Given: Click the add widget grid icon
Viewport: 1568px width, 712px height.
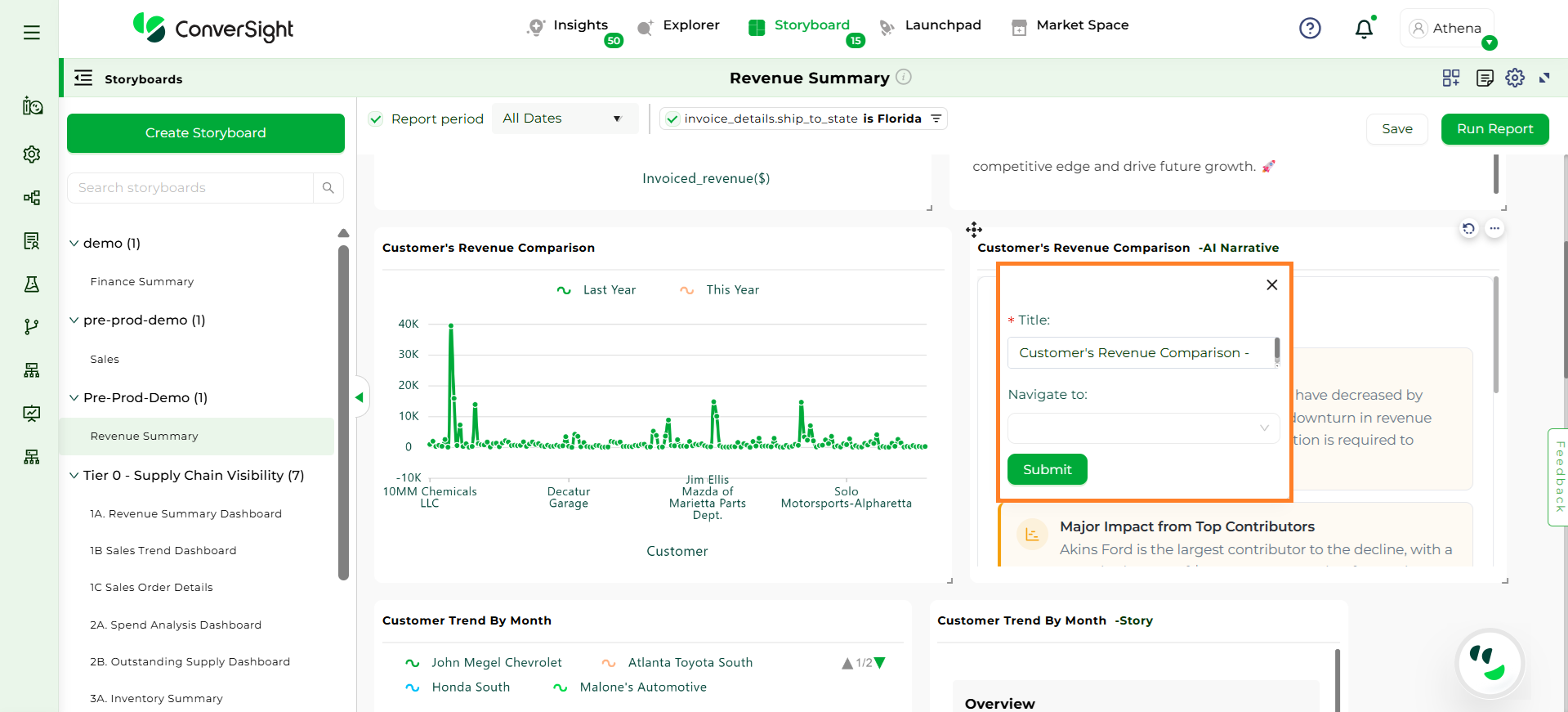Looking at the screenshot, I should click(x=1451, y=78).
